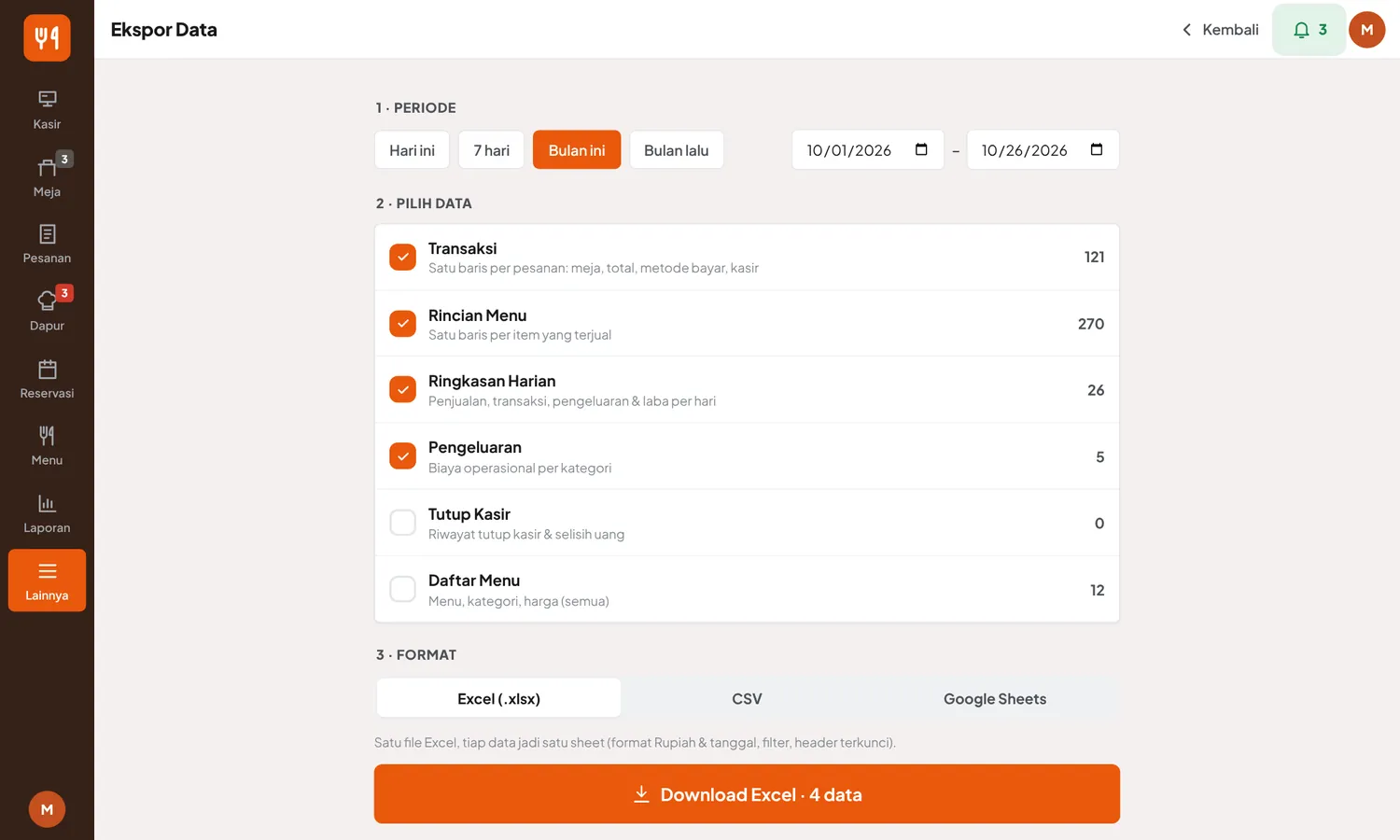
Task: Uncheck the Transaksi checkbox
Action: (x=402, y=257)
